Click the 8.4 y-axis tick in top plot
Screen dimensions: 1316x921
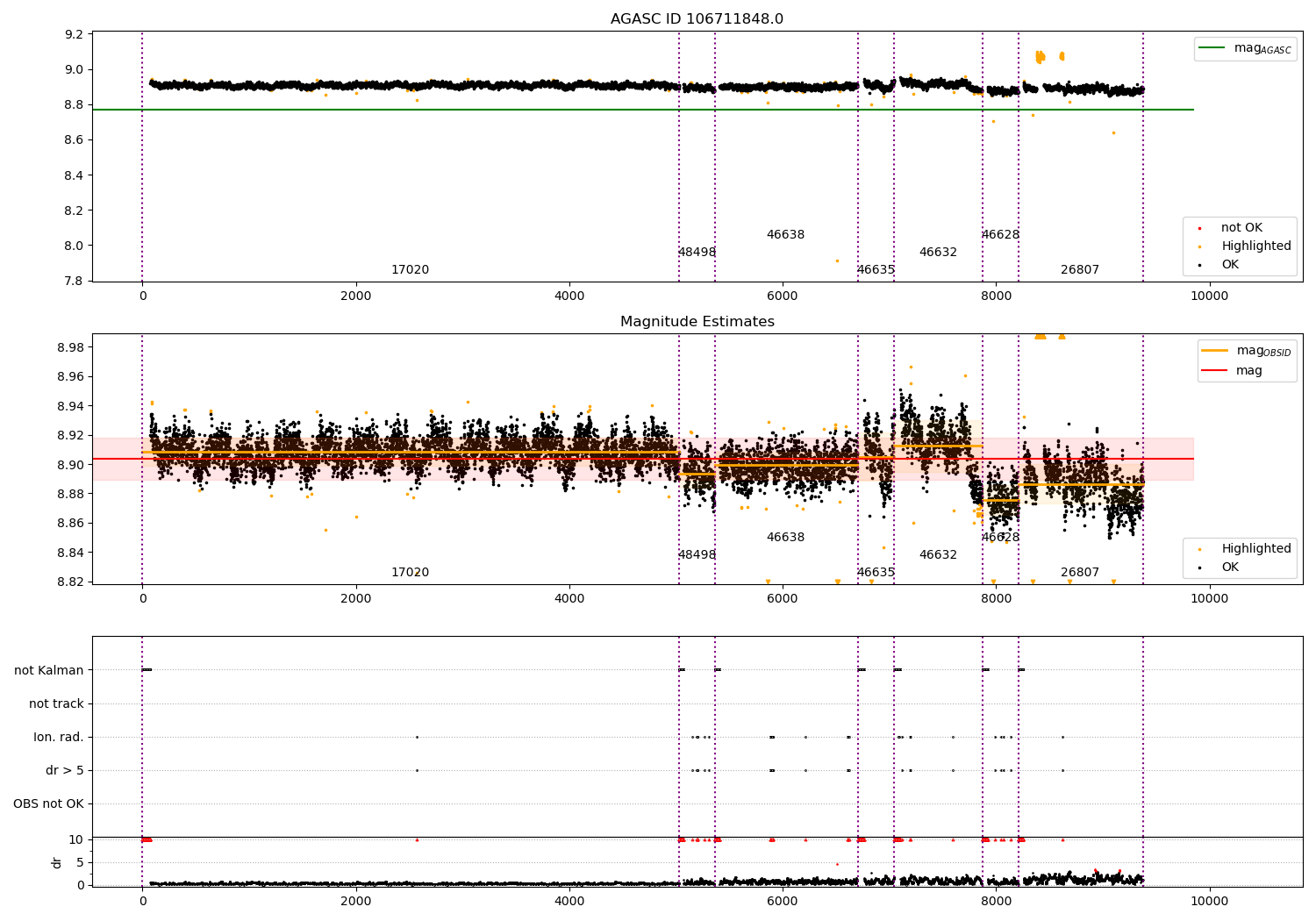(75, 175)
